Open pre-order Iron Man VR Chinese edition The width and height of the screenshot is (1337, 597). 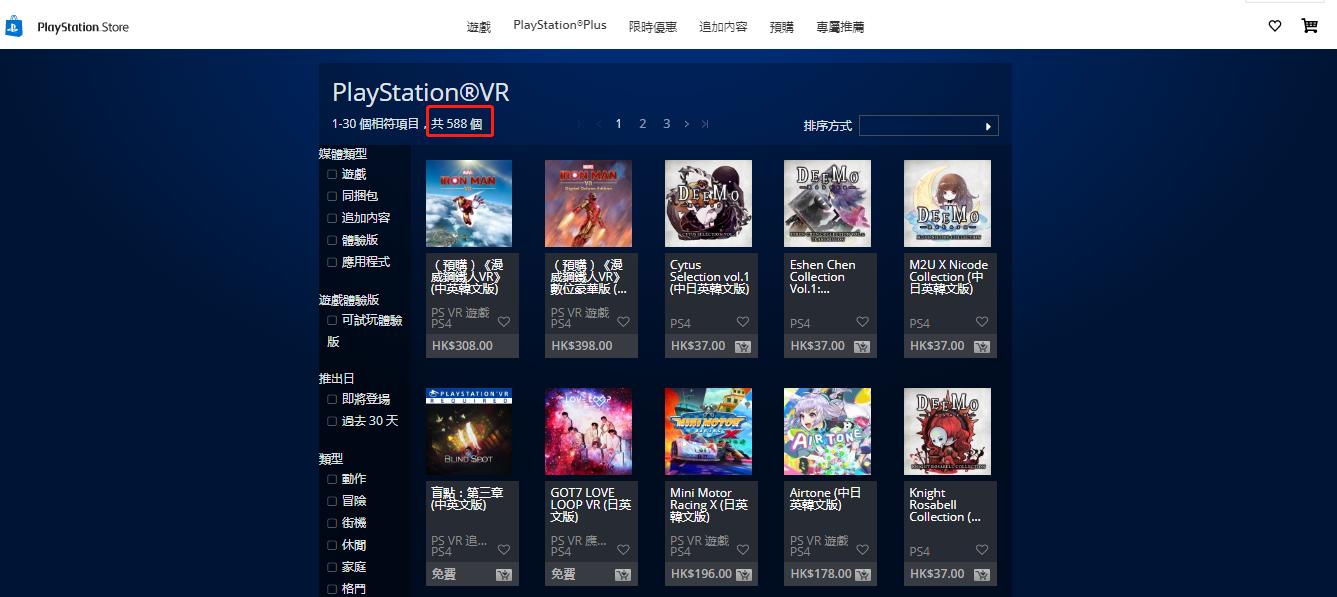[468, 203]
